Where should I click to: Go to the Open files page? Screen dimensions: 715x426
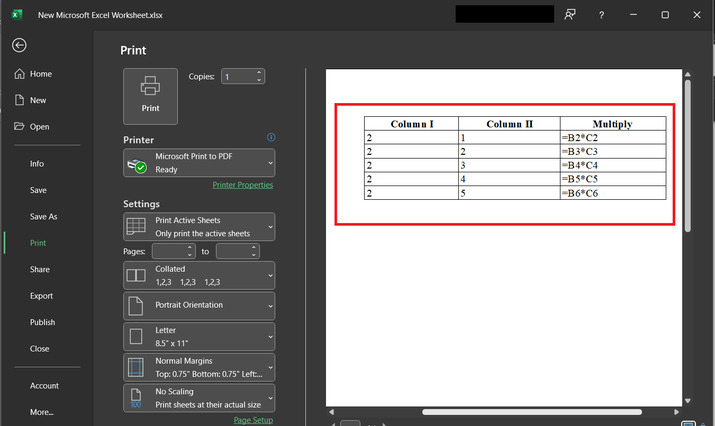point(31,127)
